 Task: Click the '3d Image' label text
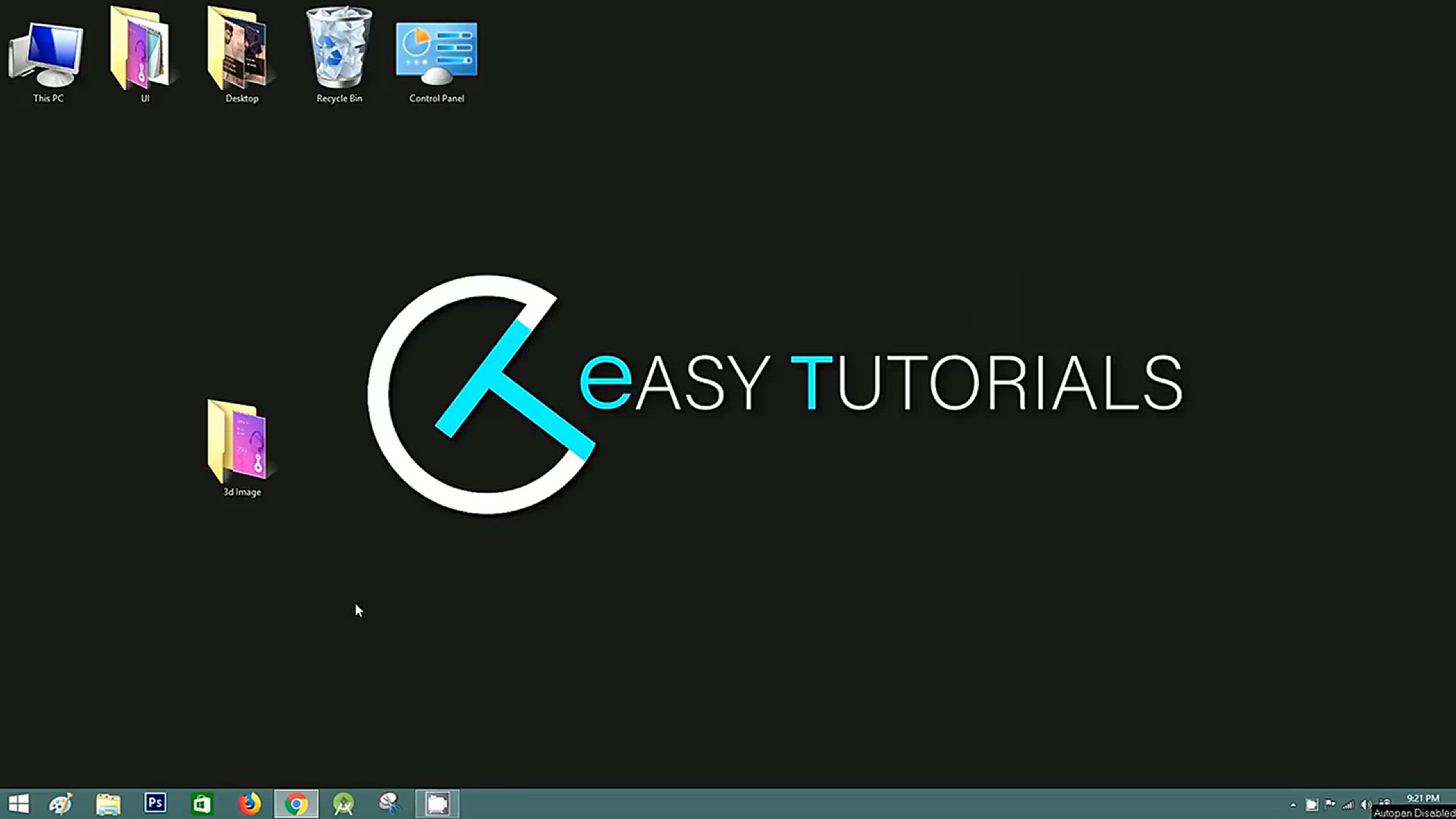point(242,492)
